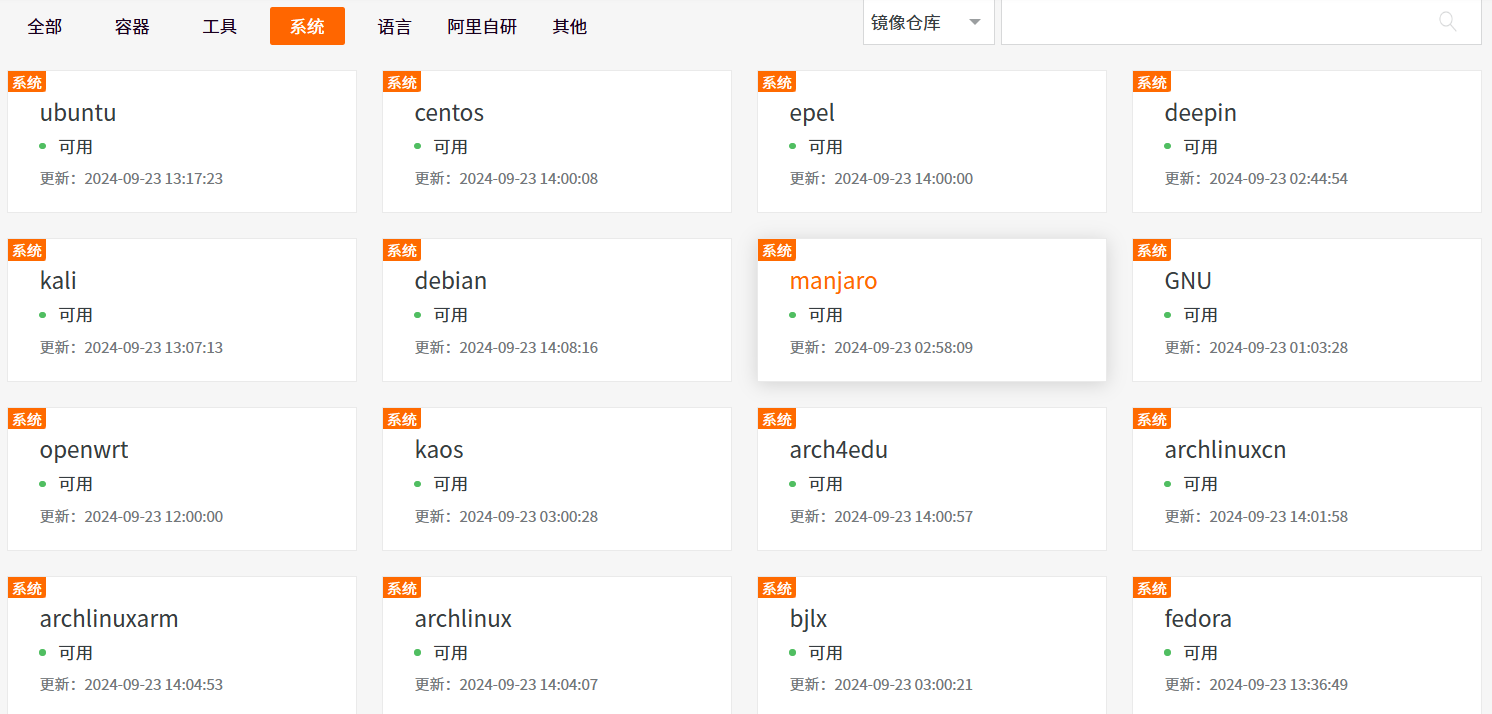Click the green status dot for openwrt

43,484
